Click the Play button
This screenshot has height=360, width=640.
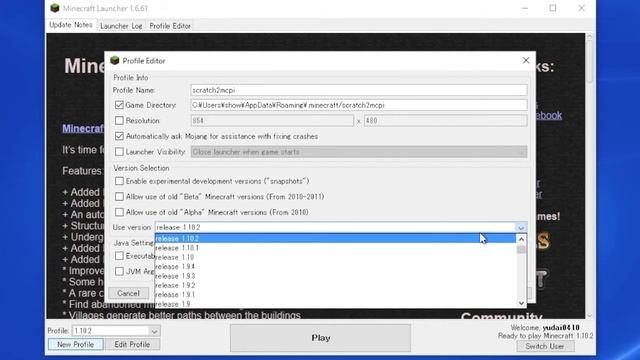[x=320, y=338]
